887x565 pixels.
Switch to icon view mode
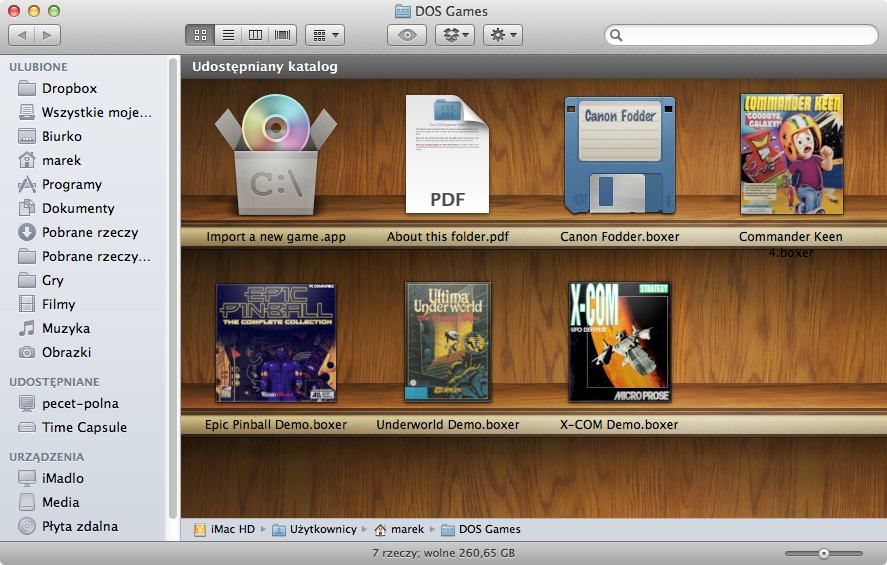200,35
